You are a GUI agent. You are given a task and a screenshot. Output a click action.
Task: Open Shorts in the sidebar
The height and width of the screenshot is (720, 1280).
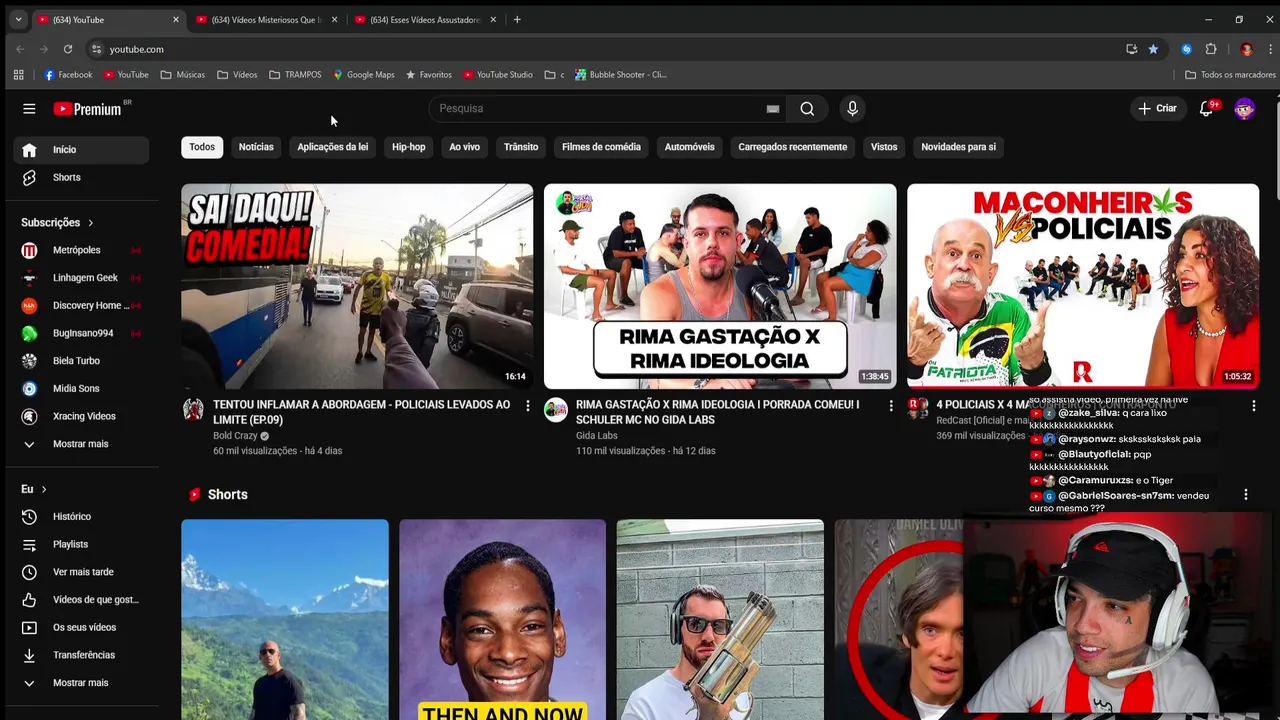coord(81,177)
